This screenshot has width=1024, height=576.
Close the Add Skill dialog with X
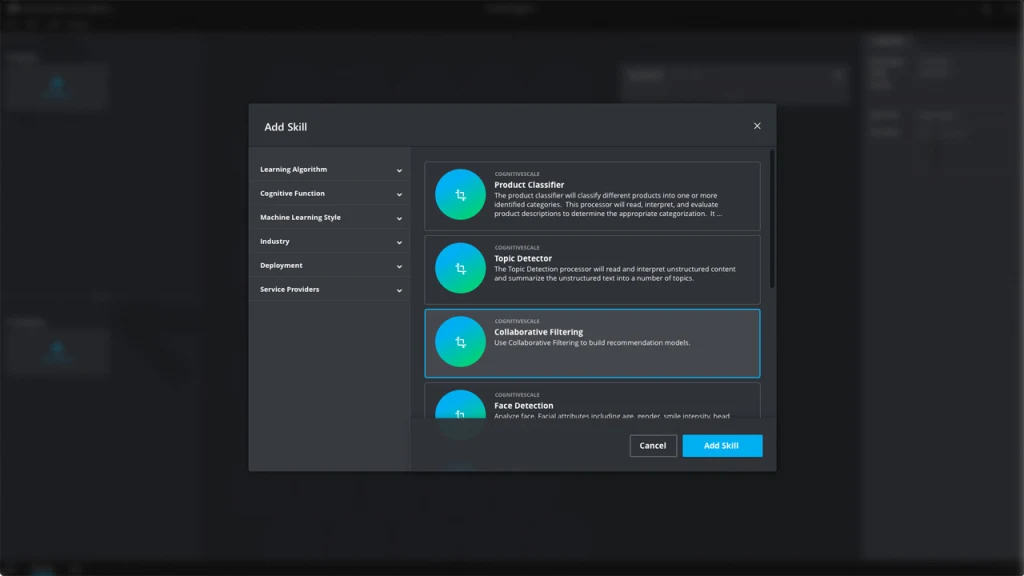click(757, 126)
